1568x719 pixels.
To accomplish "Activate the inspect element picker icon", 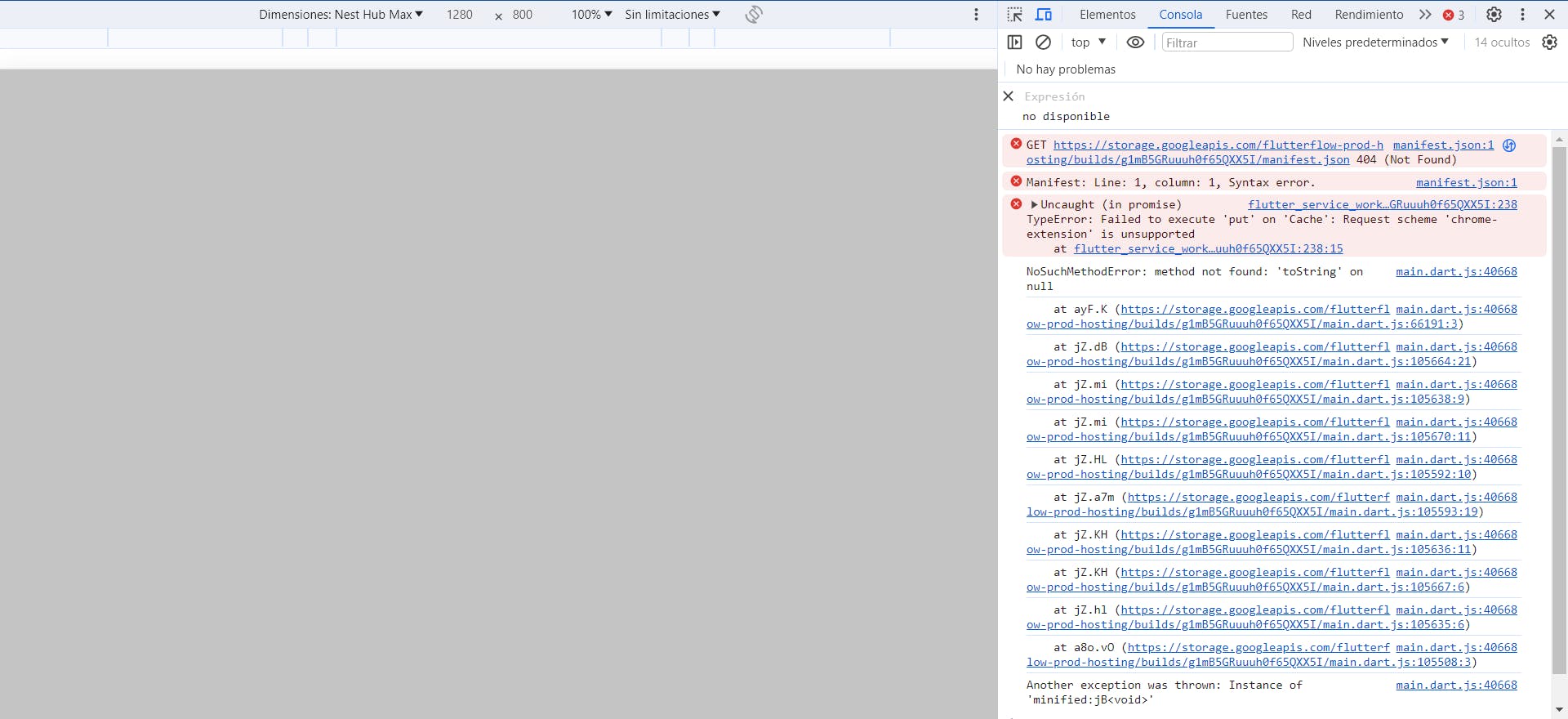I will (x=1014, y=15).
